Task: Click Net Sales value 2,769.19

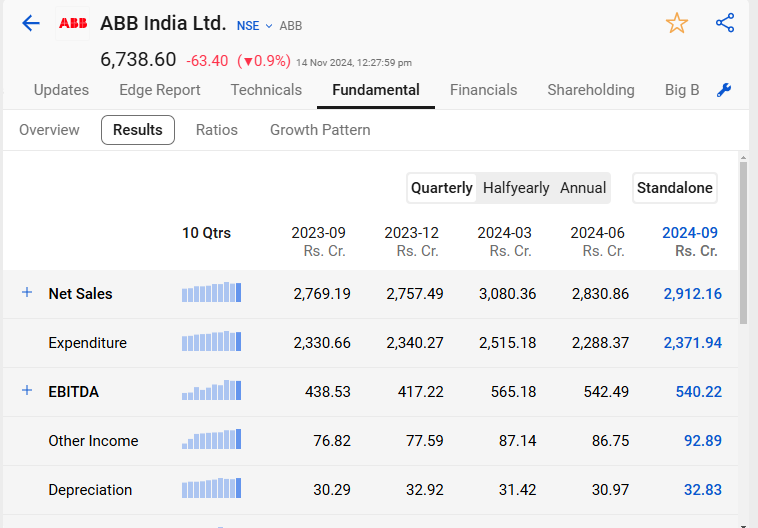Action: [x=321, y=293]
